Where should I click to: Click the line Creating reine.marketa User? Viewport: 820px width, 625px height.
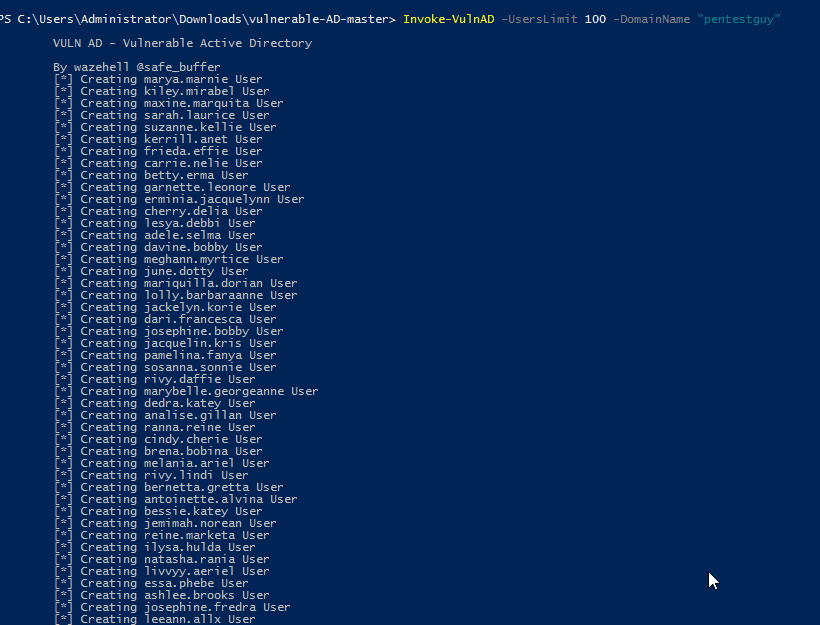pos(162,536)
